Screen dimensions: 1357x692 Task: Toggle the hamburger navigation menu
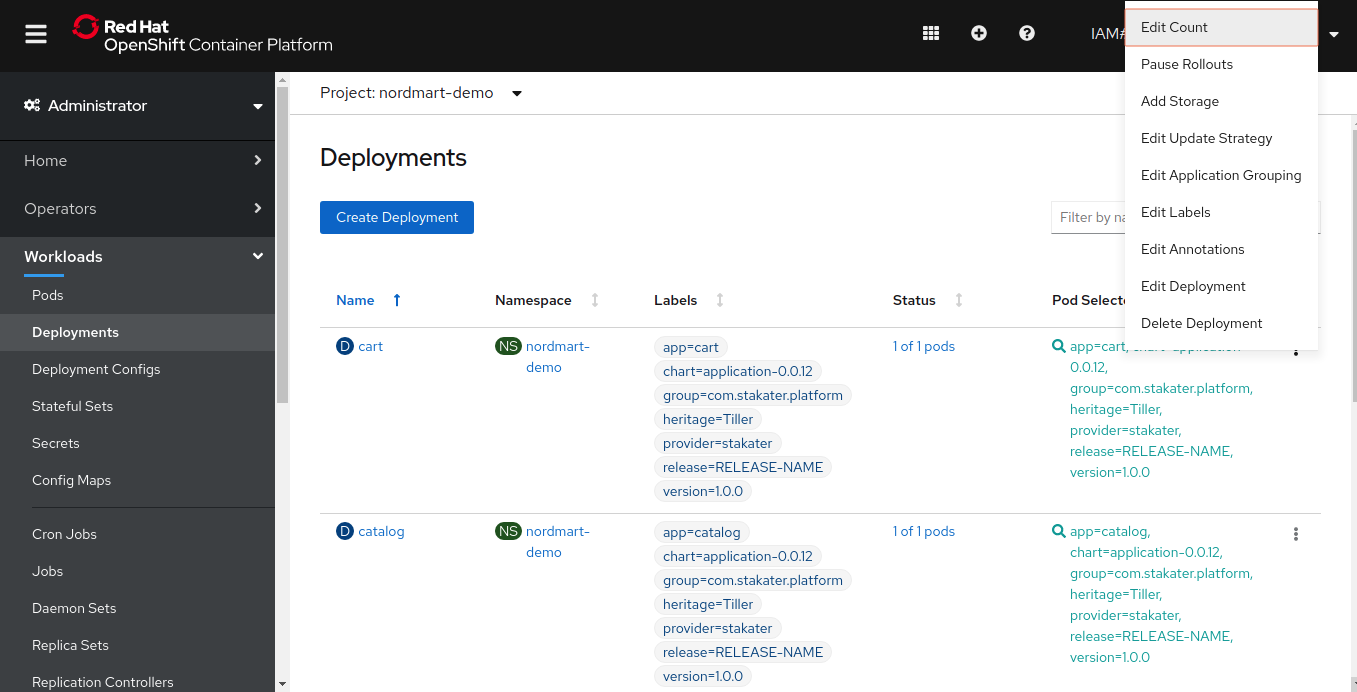[36, 34]
